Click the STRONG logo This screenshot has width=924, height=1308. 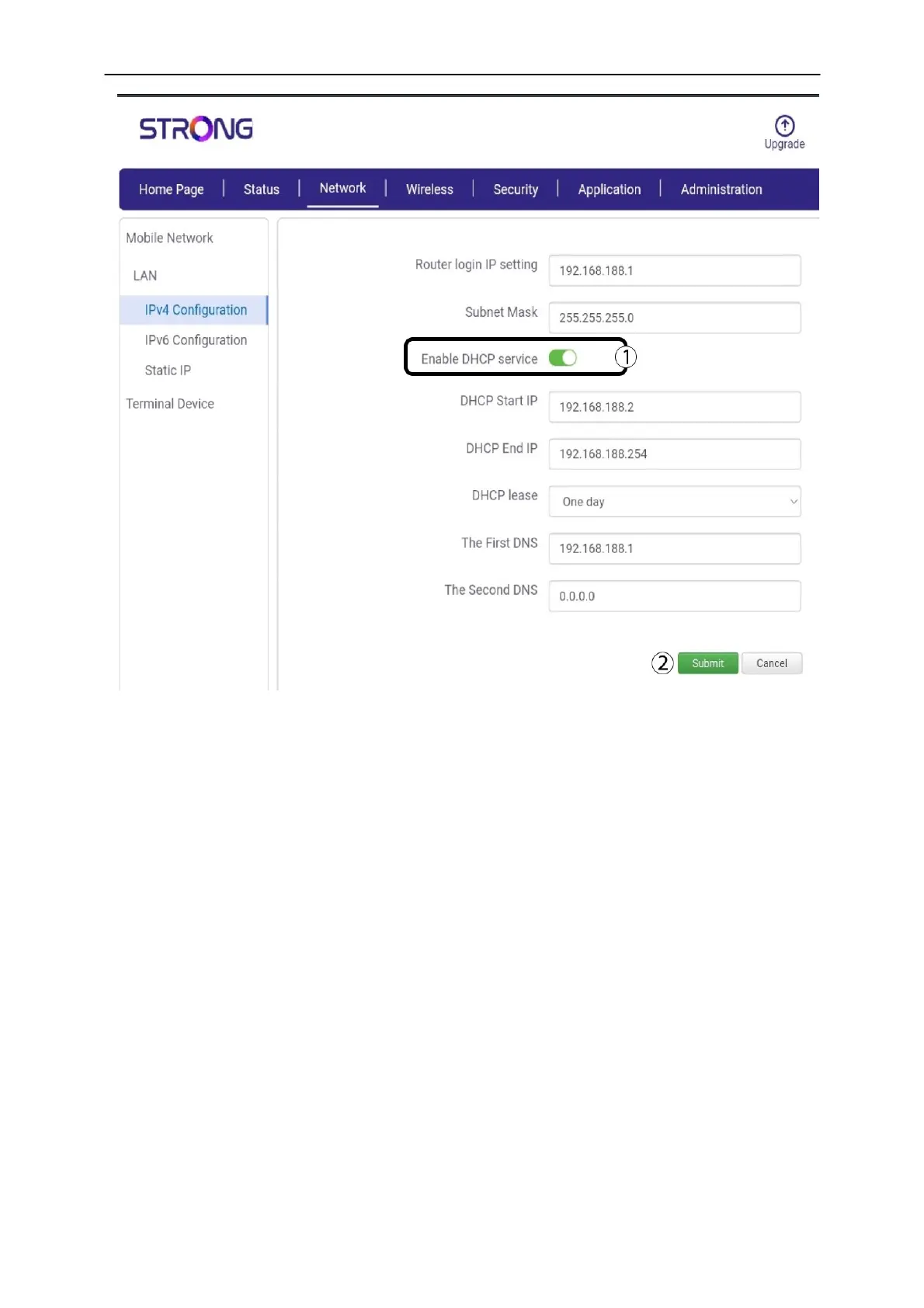coord(196,129)
